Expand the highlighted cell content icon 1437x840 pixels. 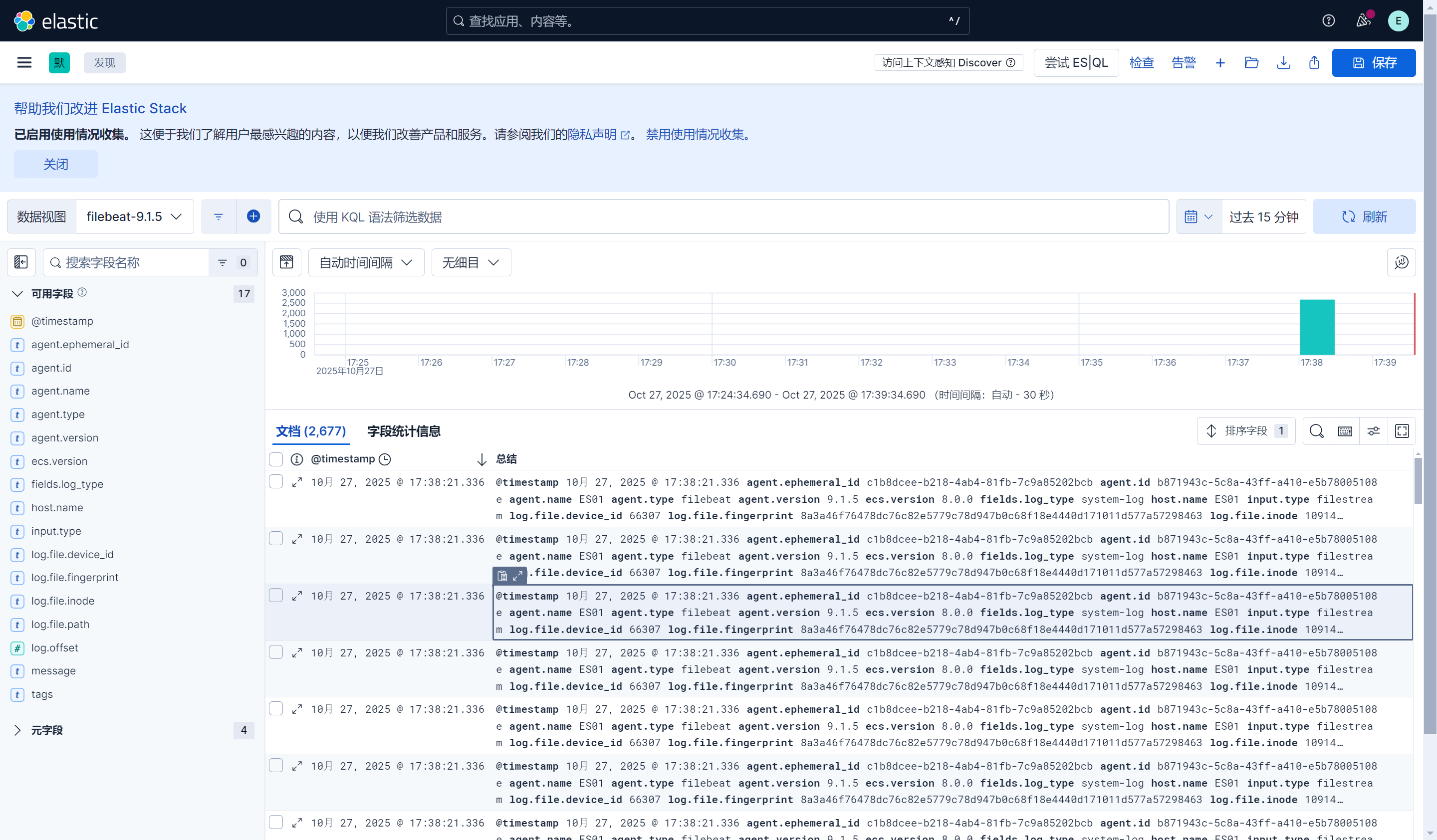click(518, 576)
